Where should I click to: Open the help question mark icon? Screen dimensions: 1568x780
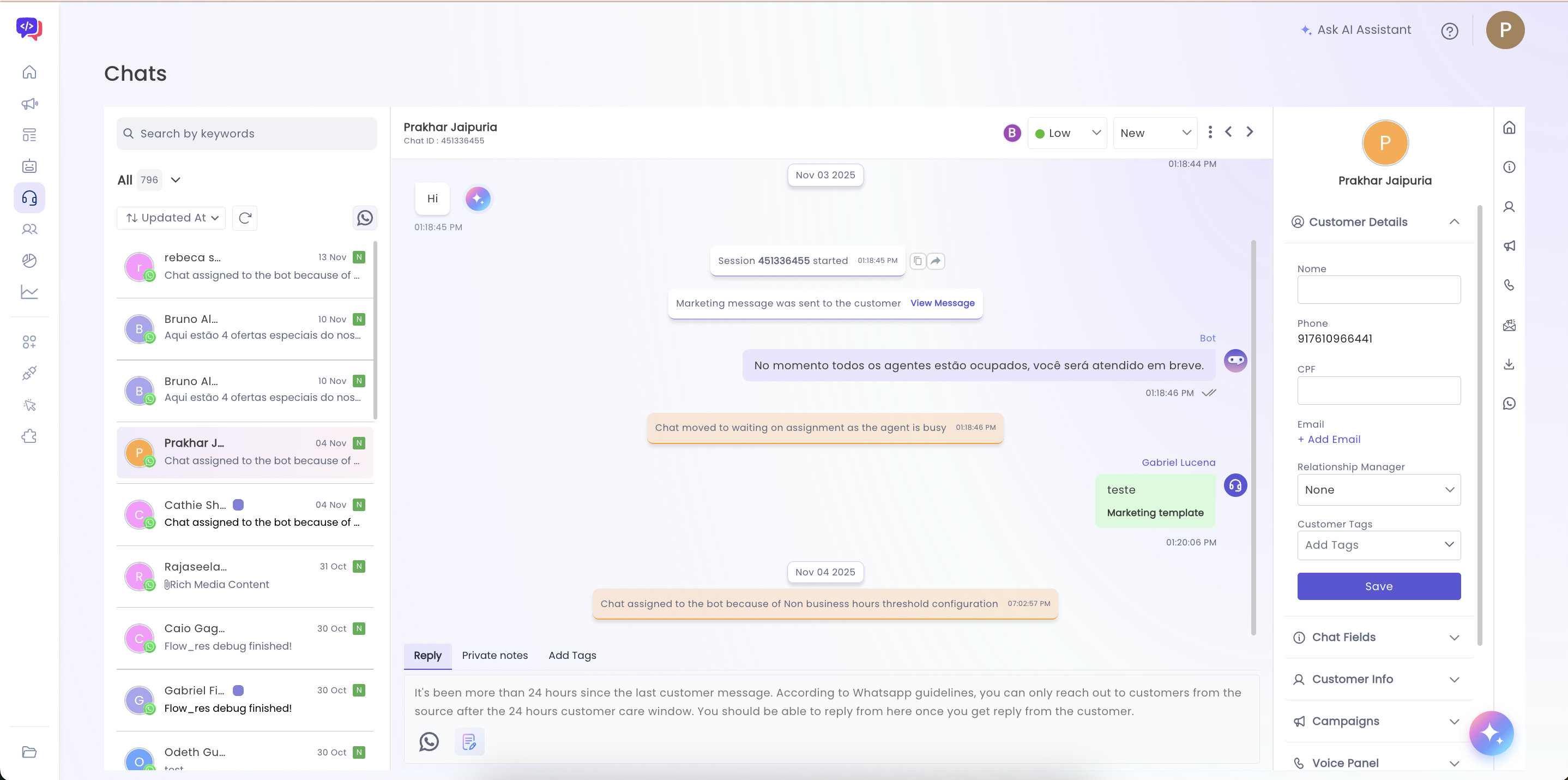tap(1449, 31)
